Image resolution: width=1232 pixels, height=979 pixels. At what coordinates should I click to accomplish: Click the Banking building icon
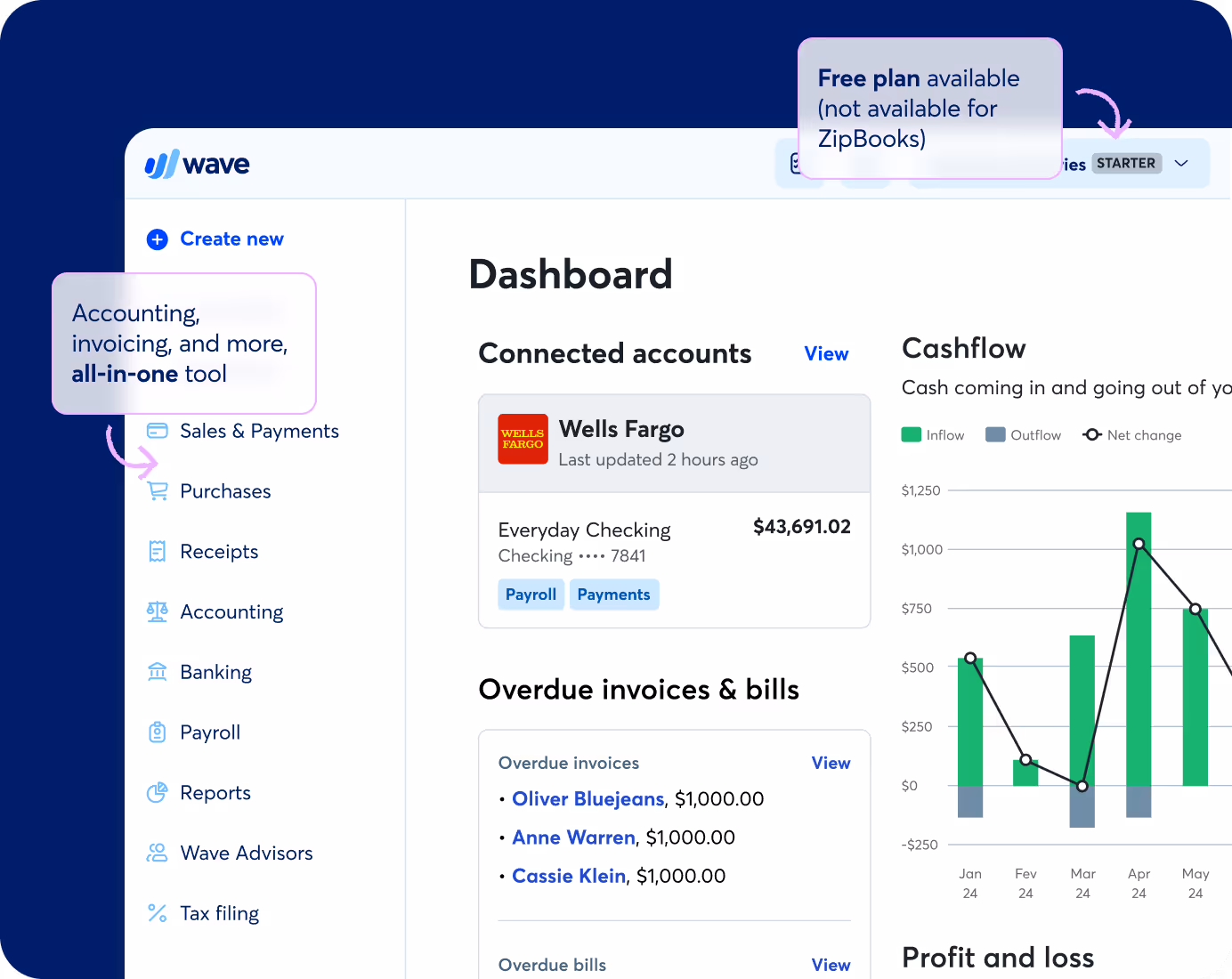158,672
